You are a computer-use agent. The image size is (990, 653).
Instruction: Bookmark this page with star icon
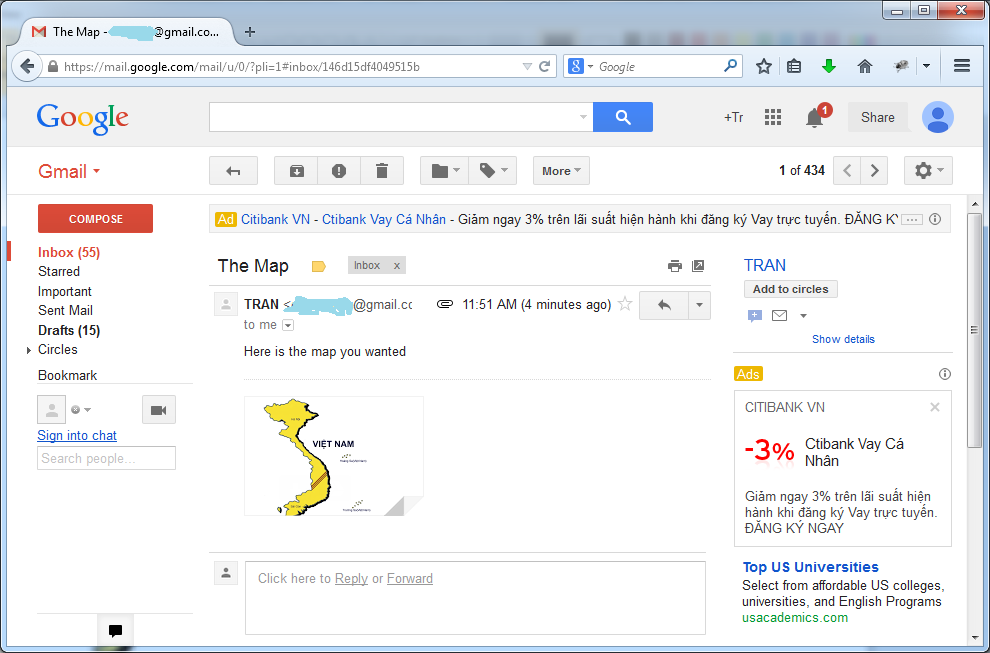tap(764, 66)
